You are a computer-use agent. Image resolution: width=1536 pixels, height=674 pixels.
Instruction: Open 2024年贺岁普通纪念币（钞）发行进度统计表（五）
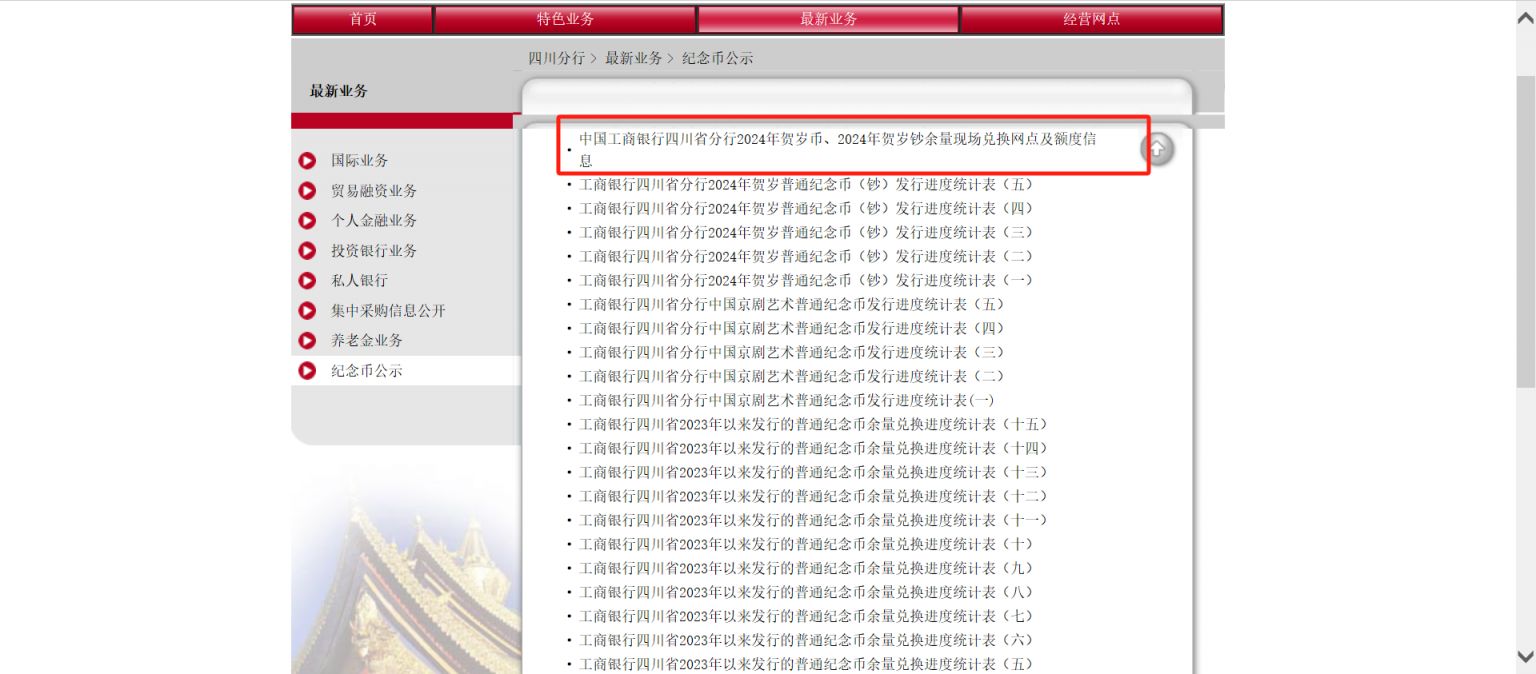tap(807, 184)
